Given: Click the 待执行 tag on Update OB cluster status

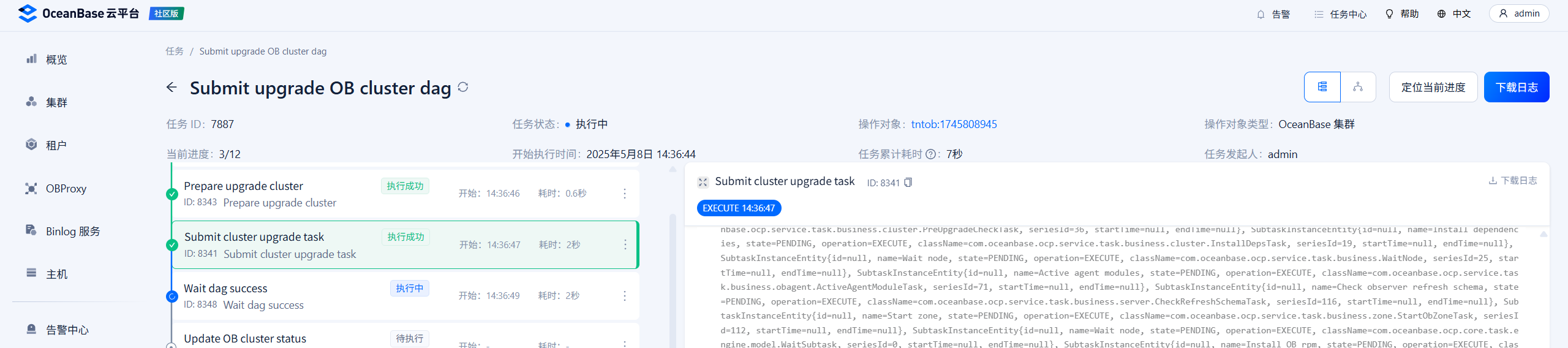Looking at the screenshot, I should [410, 339].
